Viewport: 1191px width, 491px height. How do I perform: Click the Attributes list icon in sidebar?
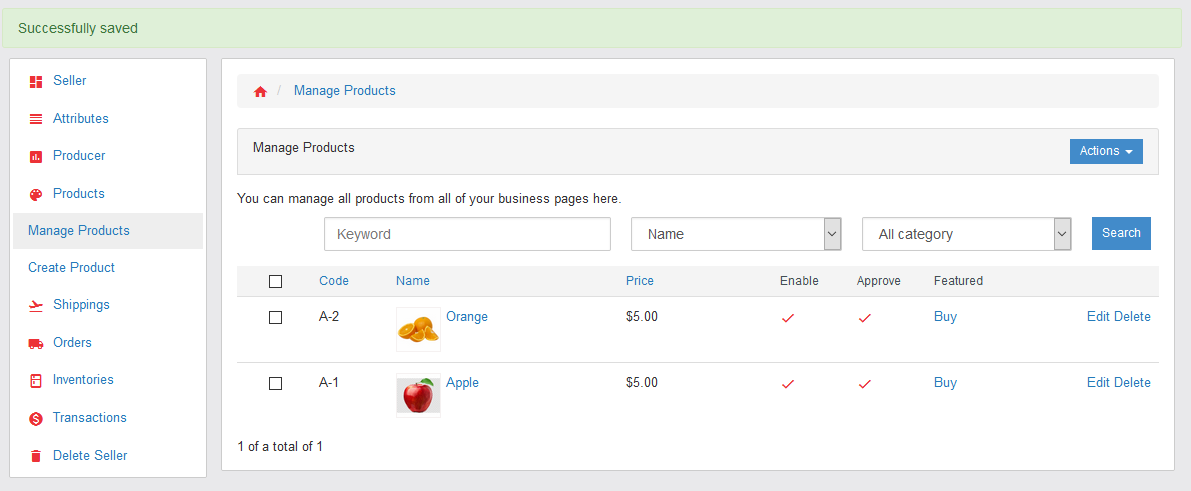click(x=36, y=119)
